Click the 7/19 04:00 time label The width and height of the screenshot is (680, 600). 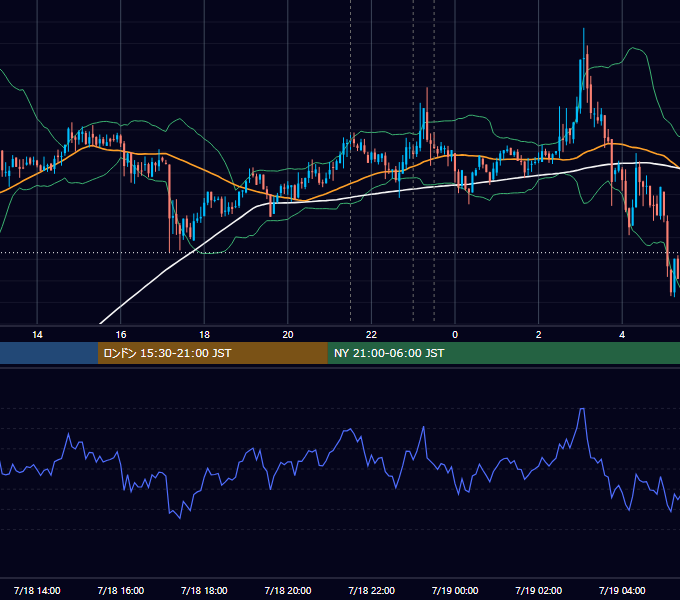tap(622, 590)
